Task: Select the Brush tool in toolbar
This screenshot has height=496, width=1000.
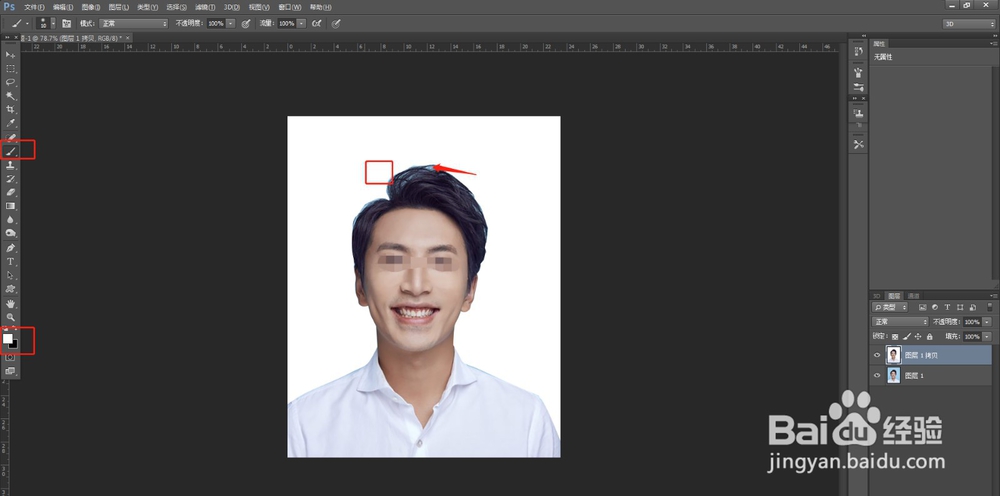Action: (x=11, y=150)
